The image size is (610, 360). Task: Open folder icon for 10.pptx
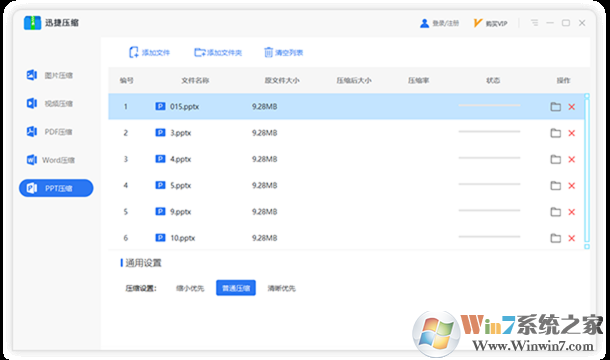pos(556,238)
